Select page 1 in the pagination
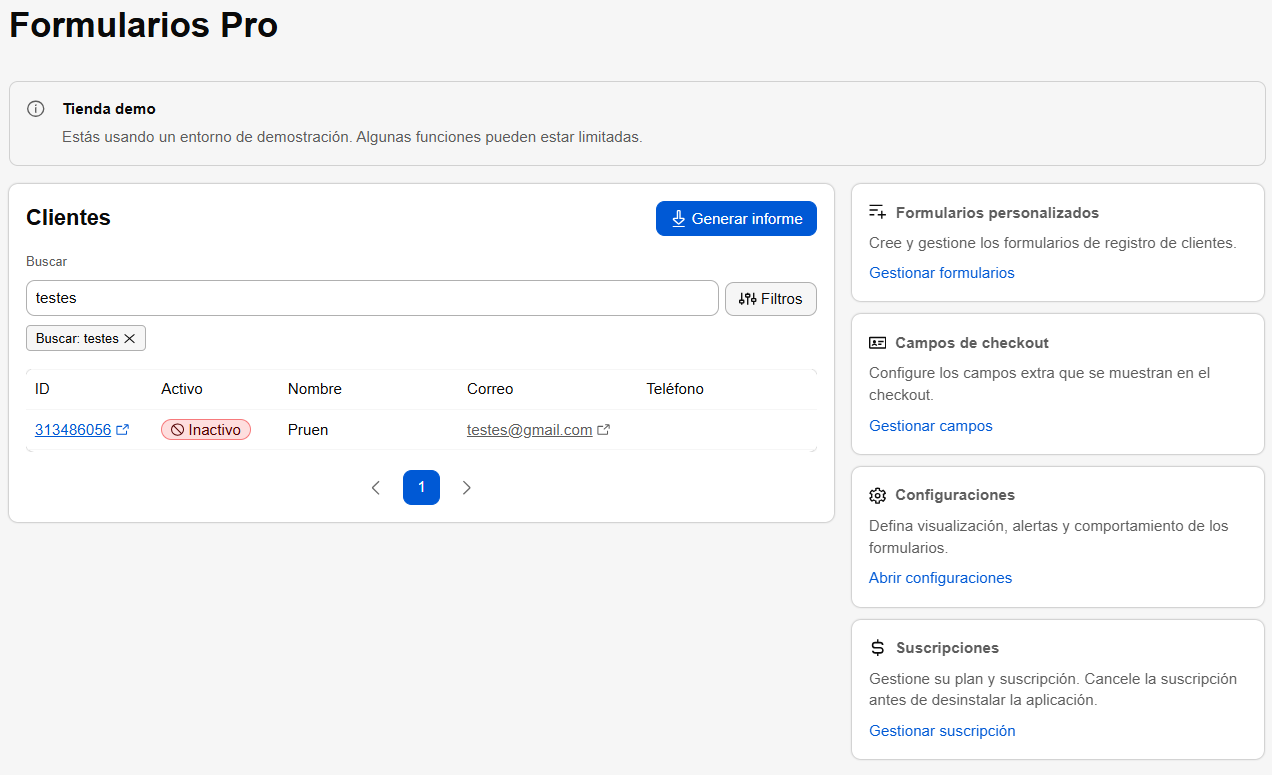Screen dimensions: 1272x775 pos(421,488)
